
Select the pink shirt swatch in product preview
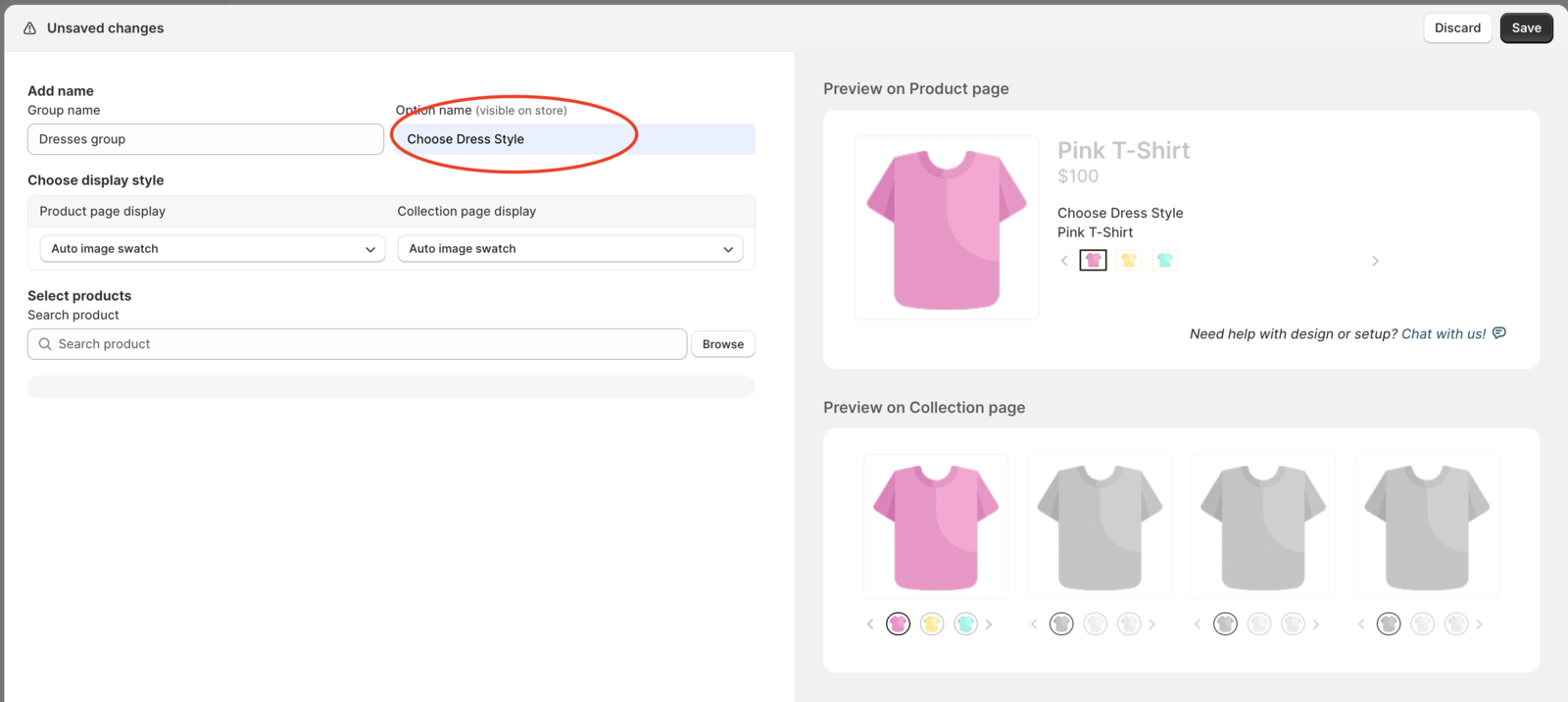(x=1093, y=260)
